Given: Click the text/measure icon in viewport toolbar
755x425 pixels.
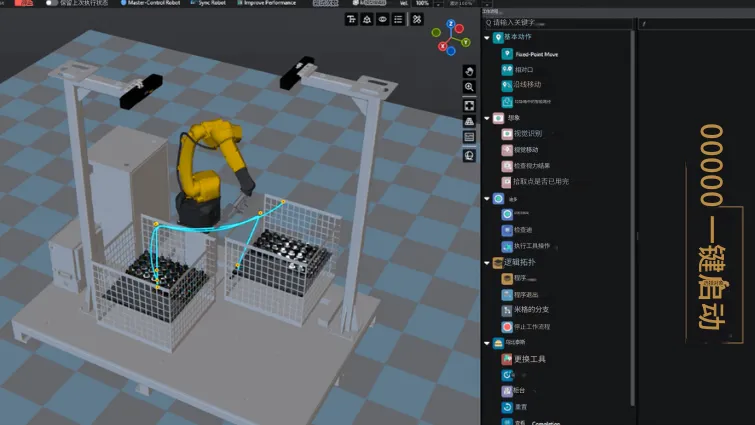Looking at the screenshot, I should pyautogui.click(x=351, y=19).
